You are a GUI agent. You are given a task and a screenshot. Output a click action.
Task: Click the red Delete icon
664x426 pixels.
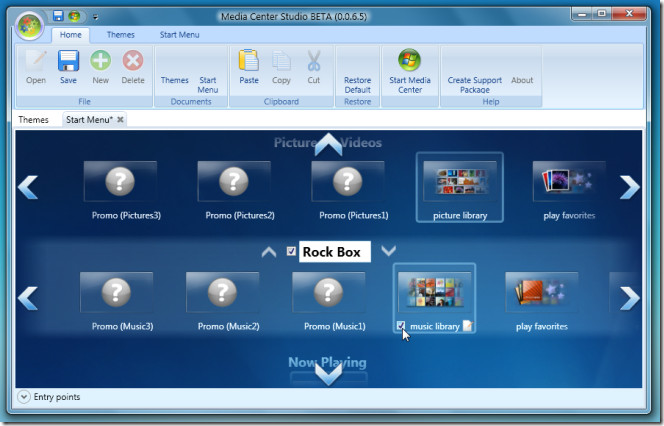(x=133, y=60)
